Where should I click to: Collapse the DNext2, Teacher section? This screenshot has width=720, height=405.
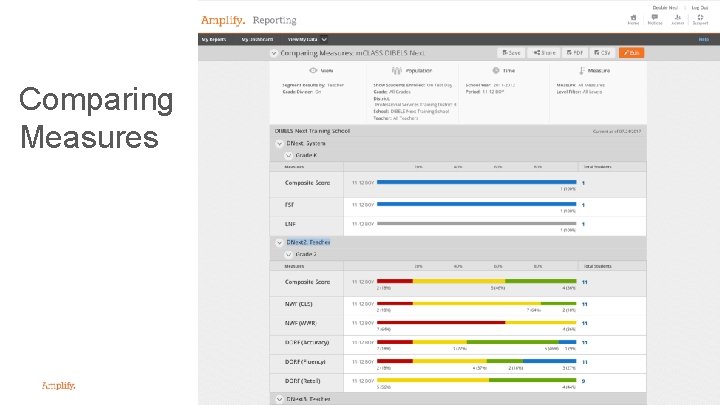pos(279,242)
